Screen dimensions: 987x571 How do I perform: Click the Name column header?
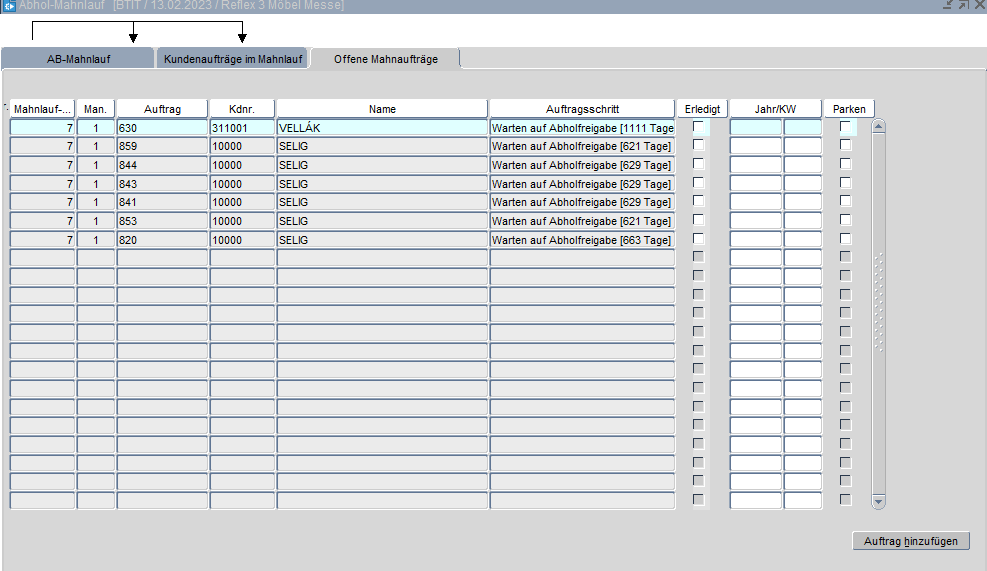tap(381, 109)
